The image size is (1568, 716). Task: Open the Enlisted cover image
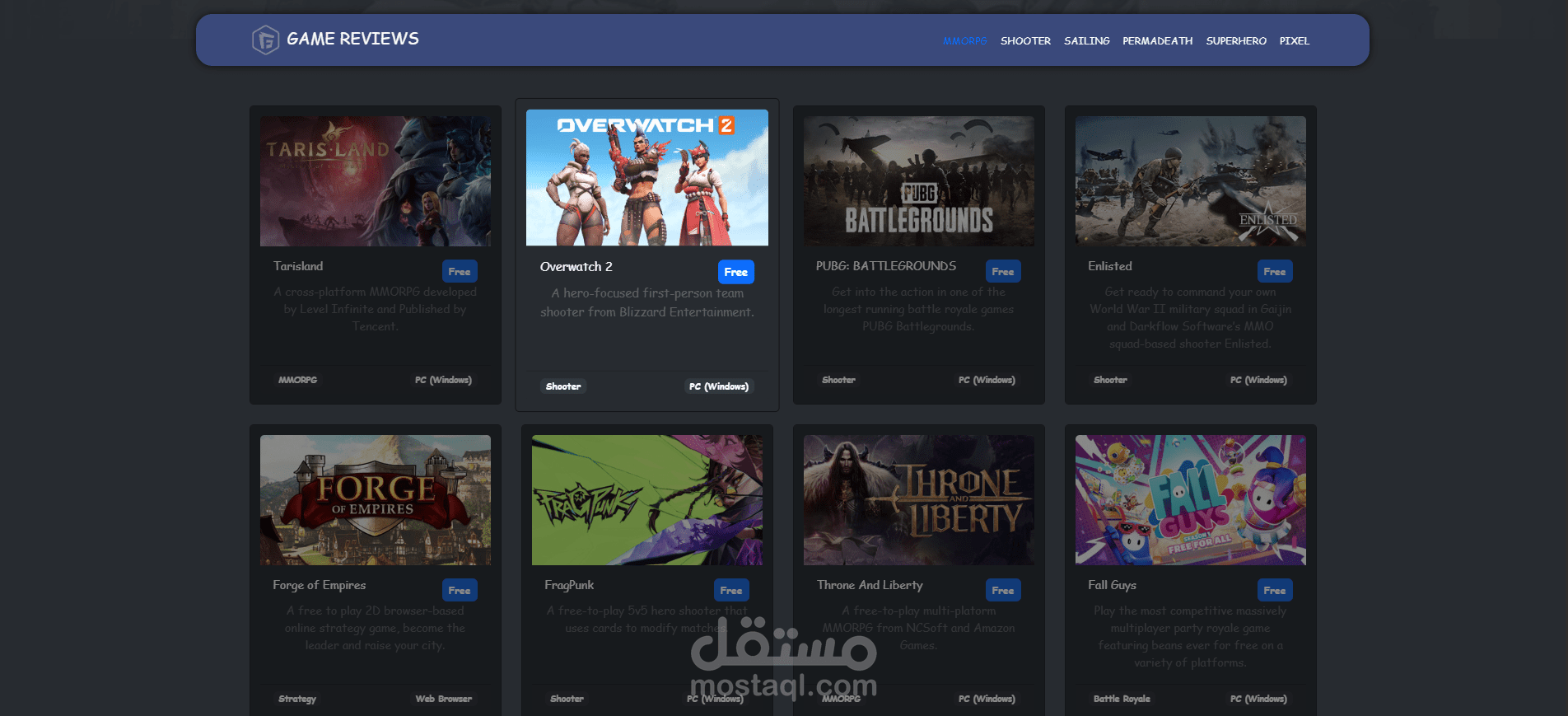[x=1191, y=181]
